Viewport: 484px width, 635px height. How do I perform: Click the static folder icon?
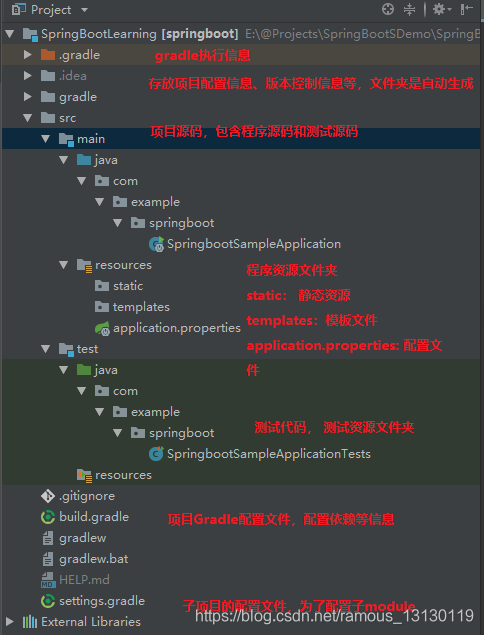(x=102, y=286)
